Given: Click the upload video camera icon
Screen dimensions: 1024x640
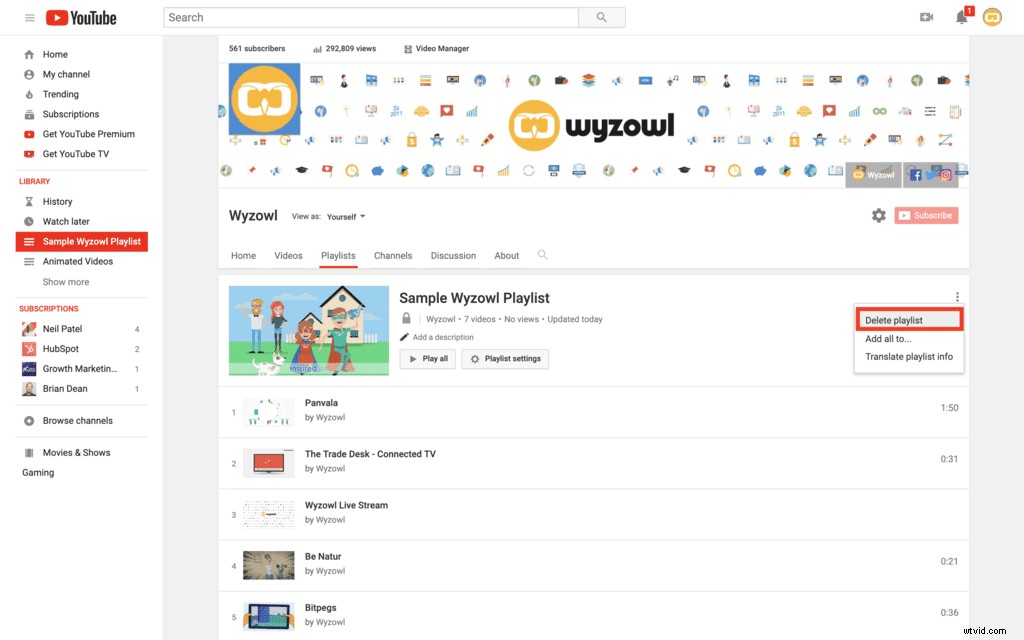Looking at the screenshot, I should click(926, 17).
